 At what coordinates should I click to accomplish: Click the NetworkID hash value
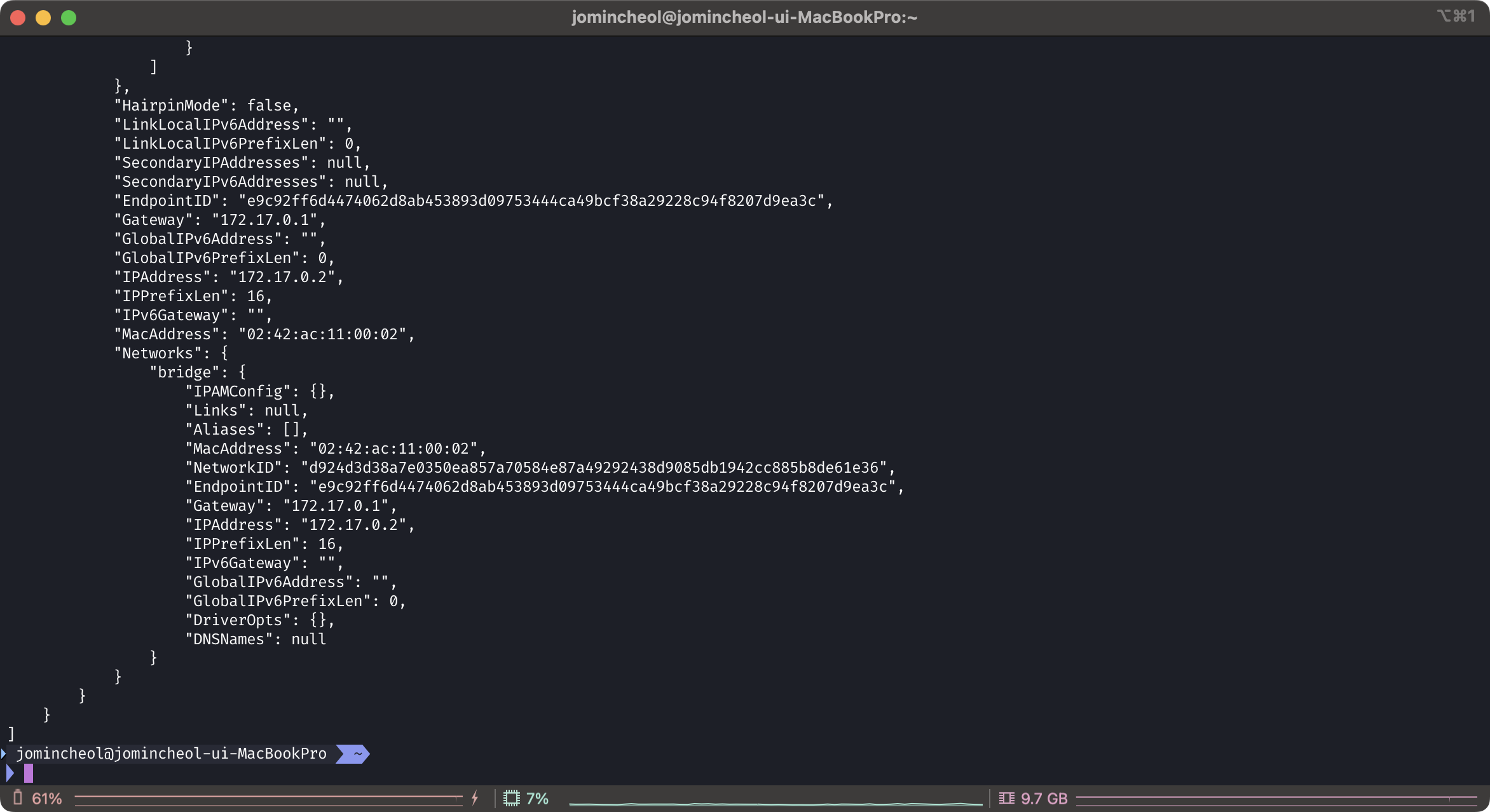(x=593, y=468)
